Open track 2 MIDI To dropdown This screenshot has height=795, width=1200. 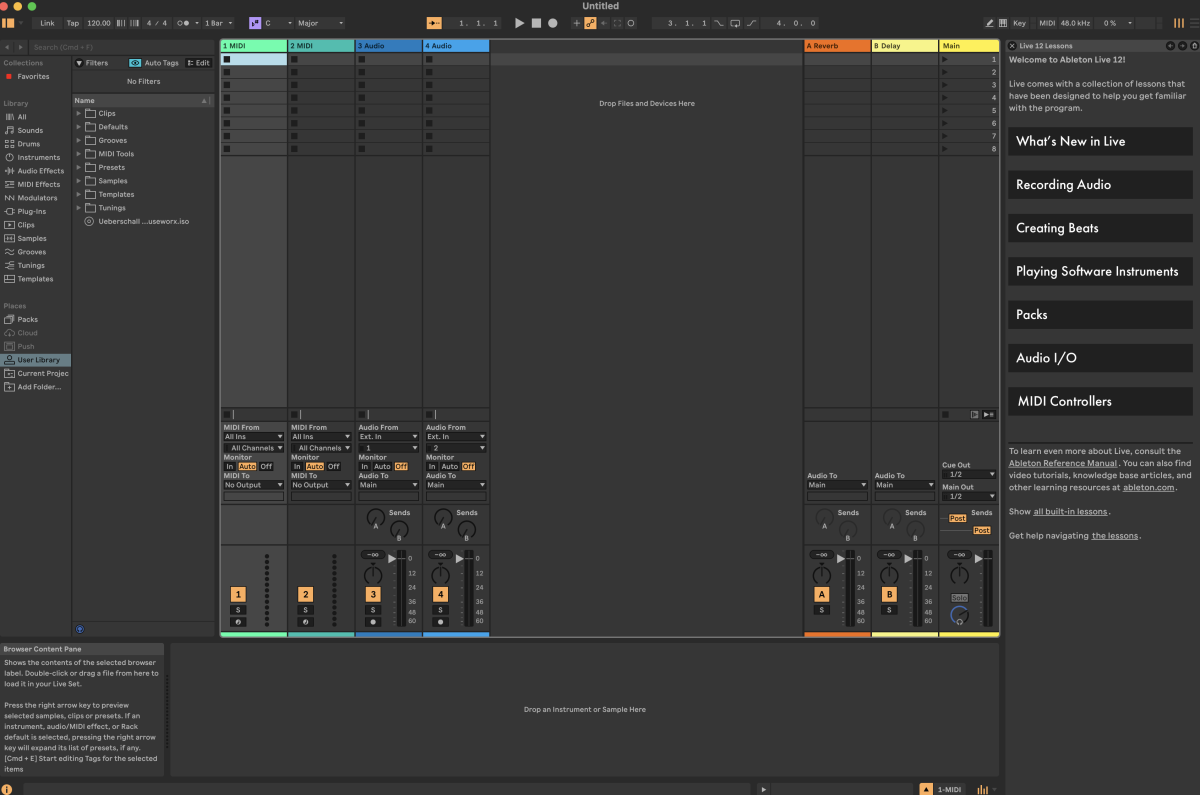pyautogui.click(x=321, y=485)
